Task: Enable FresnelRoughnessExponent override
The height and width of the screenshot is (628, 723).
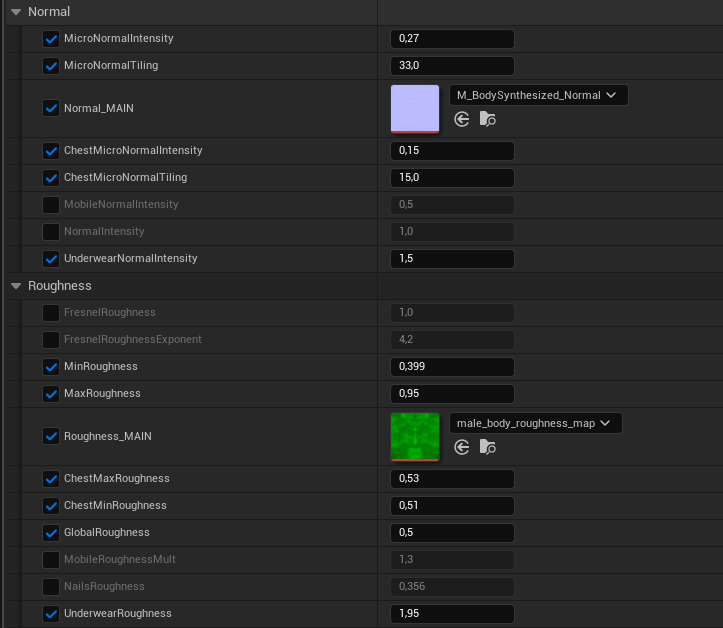Action: 51,340
